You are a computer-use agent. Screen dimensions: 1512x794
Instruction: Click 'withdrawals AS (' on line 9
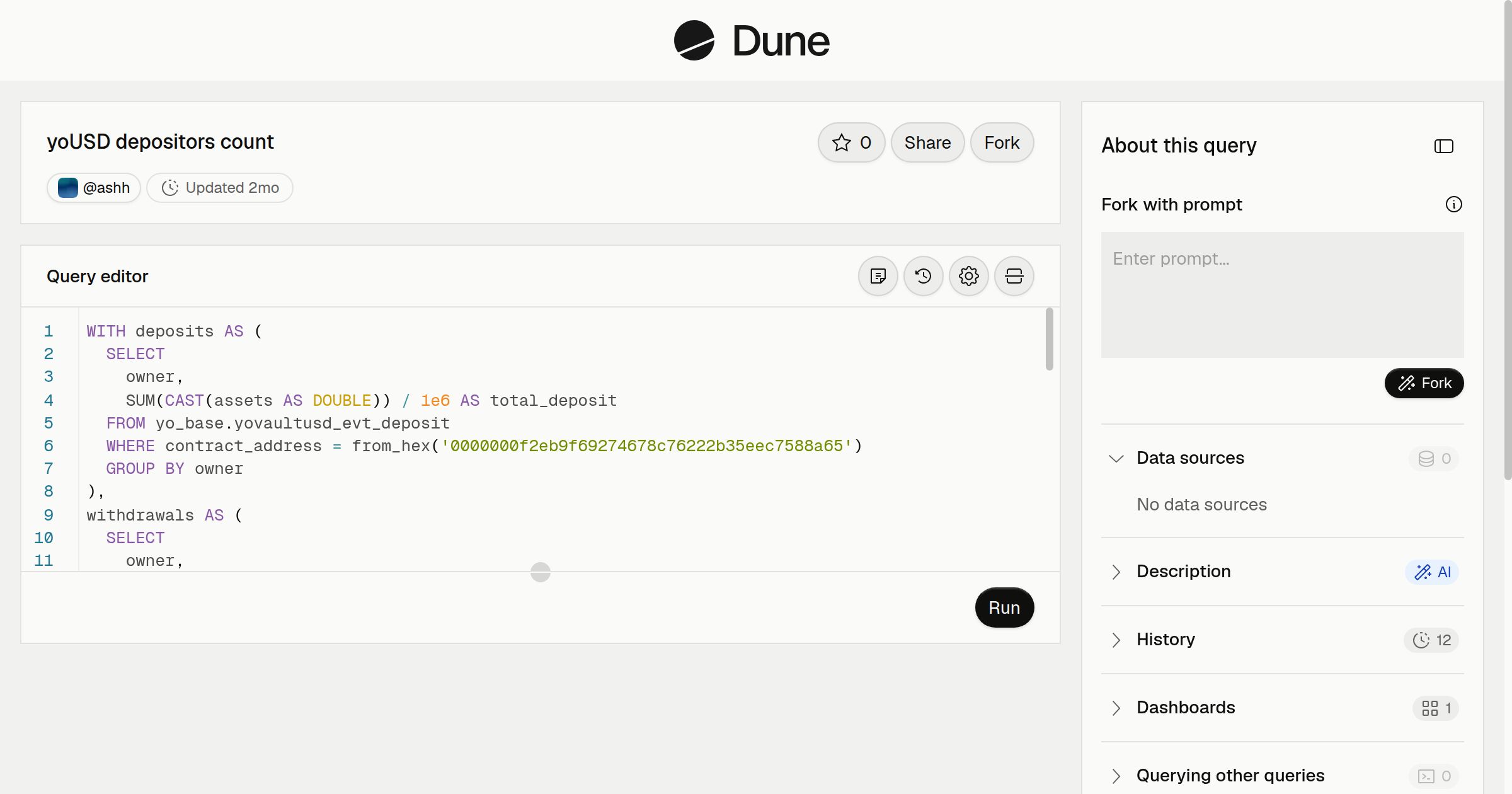pos(164,515)
